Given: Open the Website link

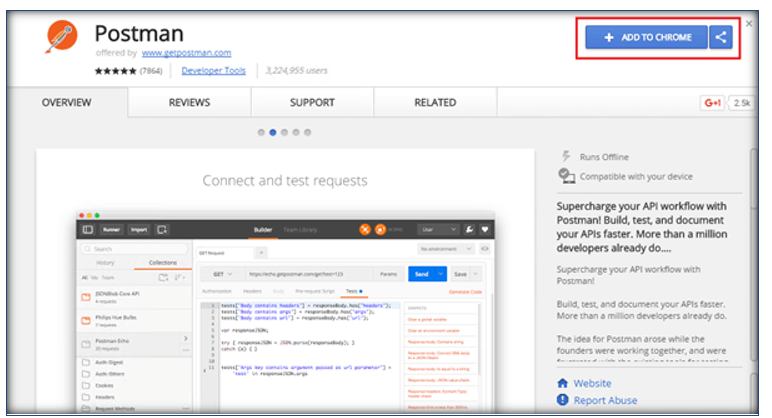Looking at the screenshot, I should (592, 383).
